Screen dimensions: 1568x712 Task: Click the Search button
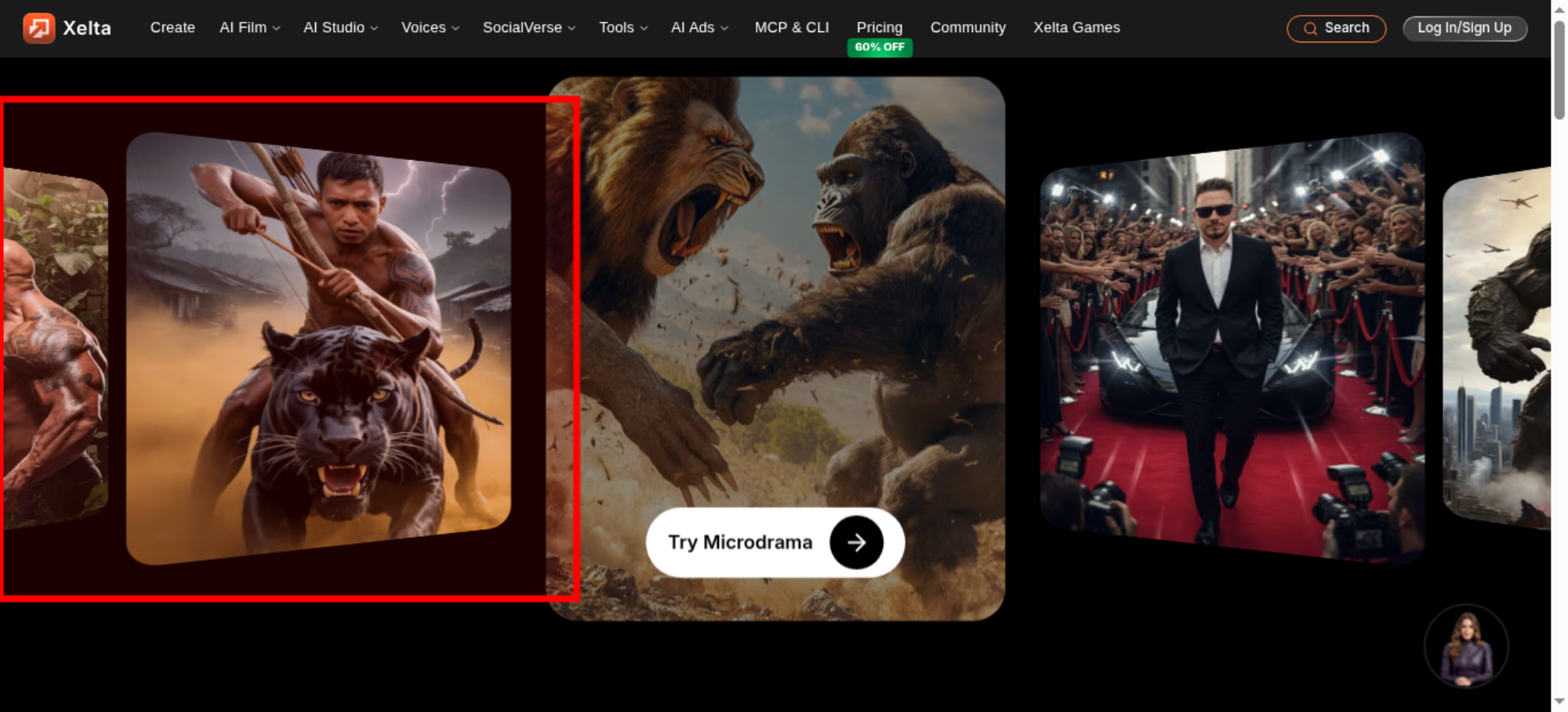pyautogui.click(x=1336, y=28)
